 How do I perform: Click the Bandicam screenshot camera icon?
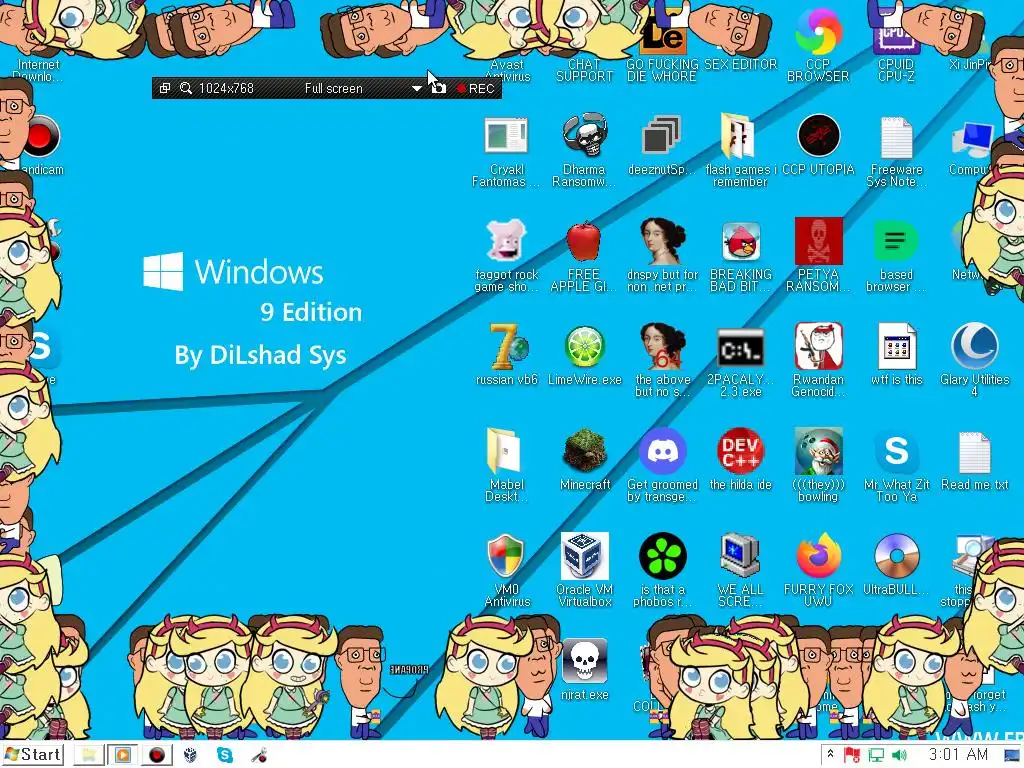pos(439,88)
